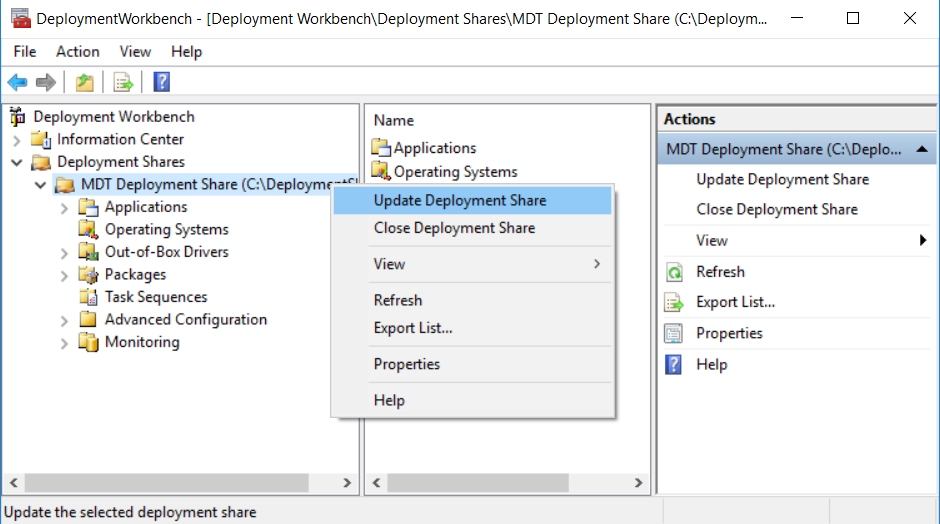Select Refresh in the context menu
940x524 pixels.
click(x=472, y=300)
